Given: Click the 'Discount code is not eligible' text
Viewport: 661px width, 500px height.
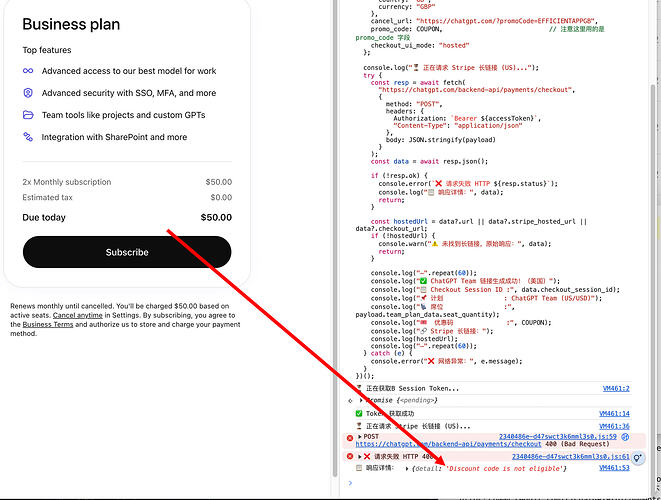Looking at the screenshot, I should point(504,468).
